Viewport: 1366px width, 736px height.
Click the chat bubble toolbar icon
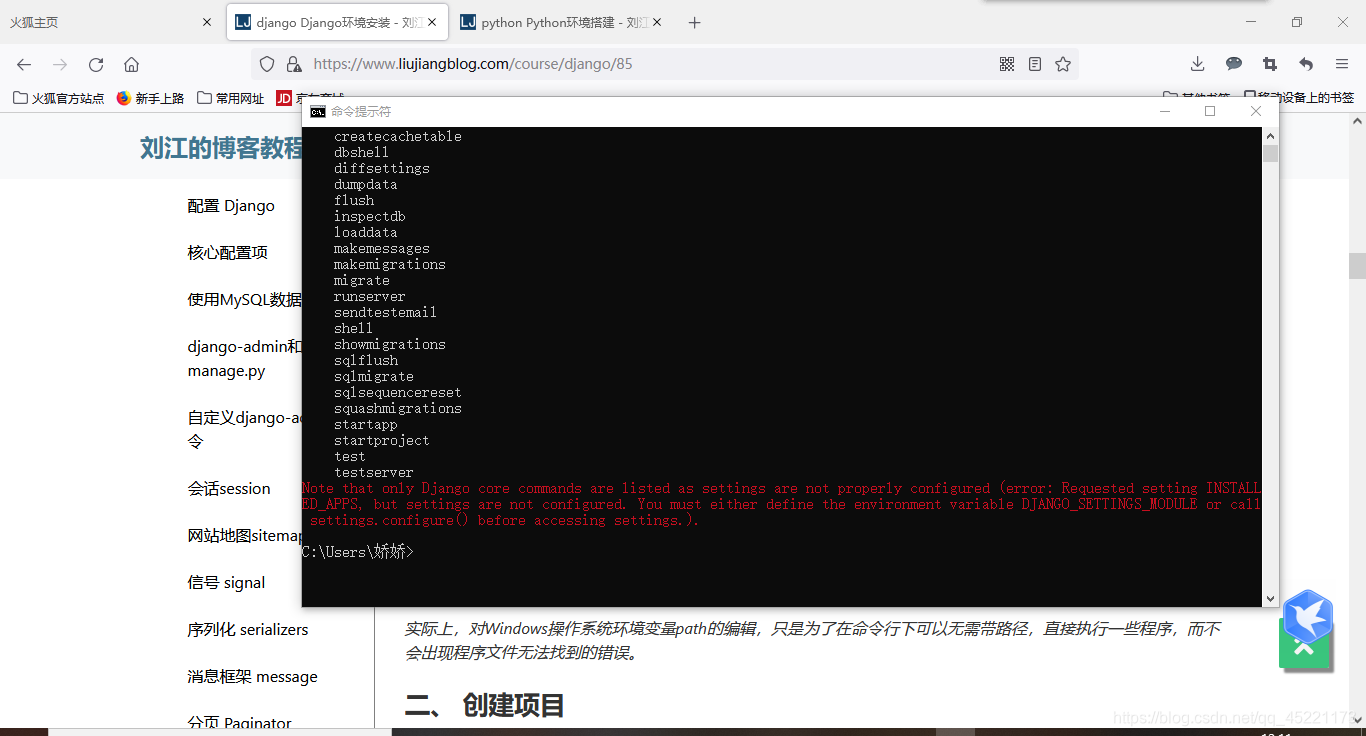click(1234, 64)
